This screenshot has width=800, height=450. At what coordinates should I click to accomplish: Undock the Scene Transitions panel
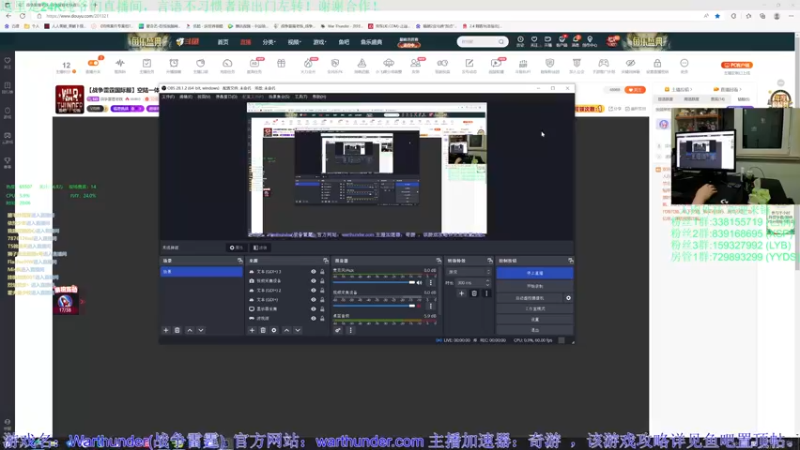pos(490,261)
